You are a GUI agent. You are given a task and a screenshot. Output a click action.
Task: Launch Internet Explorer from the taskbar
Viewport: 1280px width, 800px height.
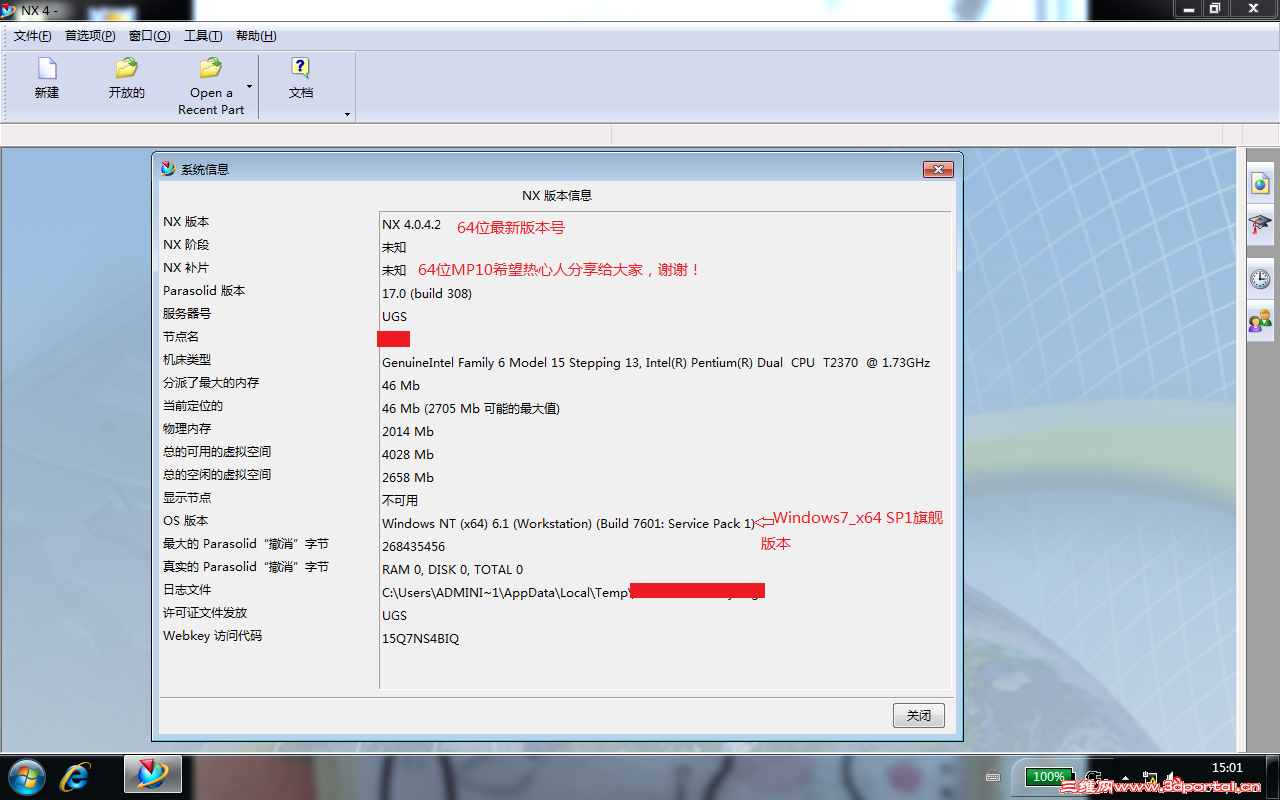(x=75, y=776)
